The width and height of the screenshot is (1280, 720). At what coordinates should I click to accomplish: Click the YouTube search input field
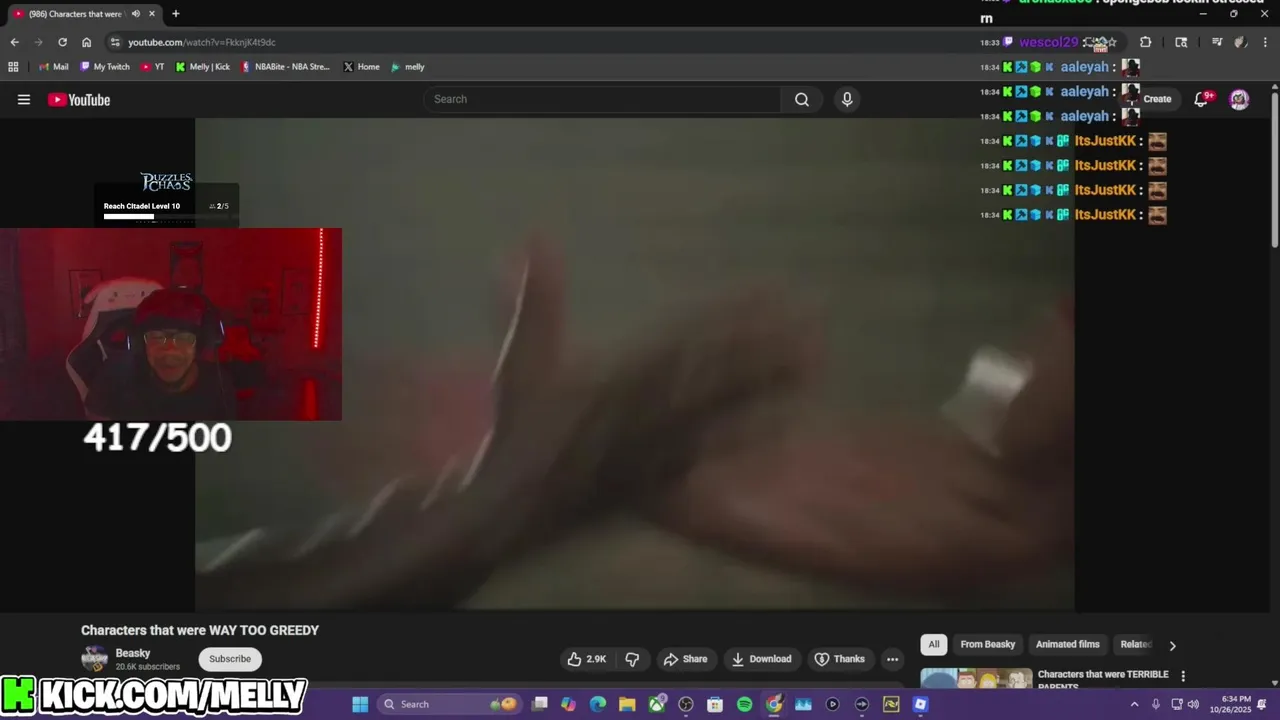[x=603, y=99]
